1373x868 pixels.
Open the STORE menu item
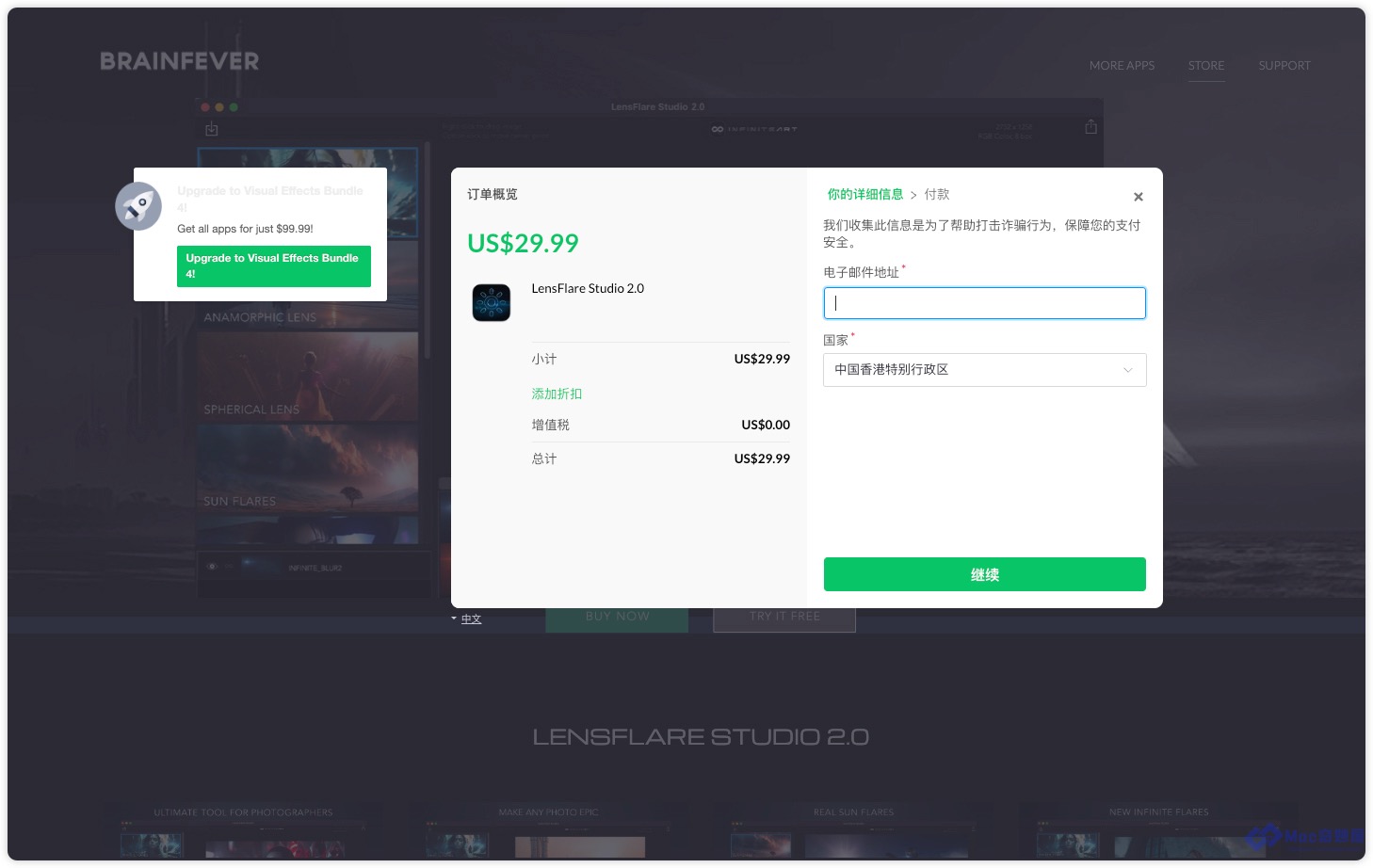coord(1206,65)
